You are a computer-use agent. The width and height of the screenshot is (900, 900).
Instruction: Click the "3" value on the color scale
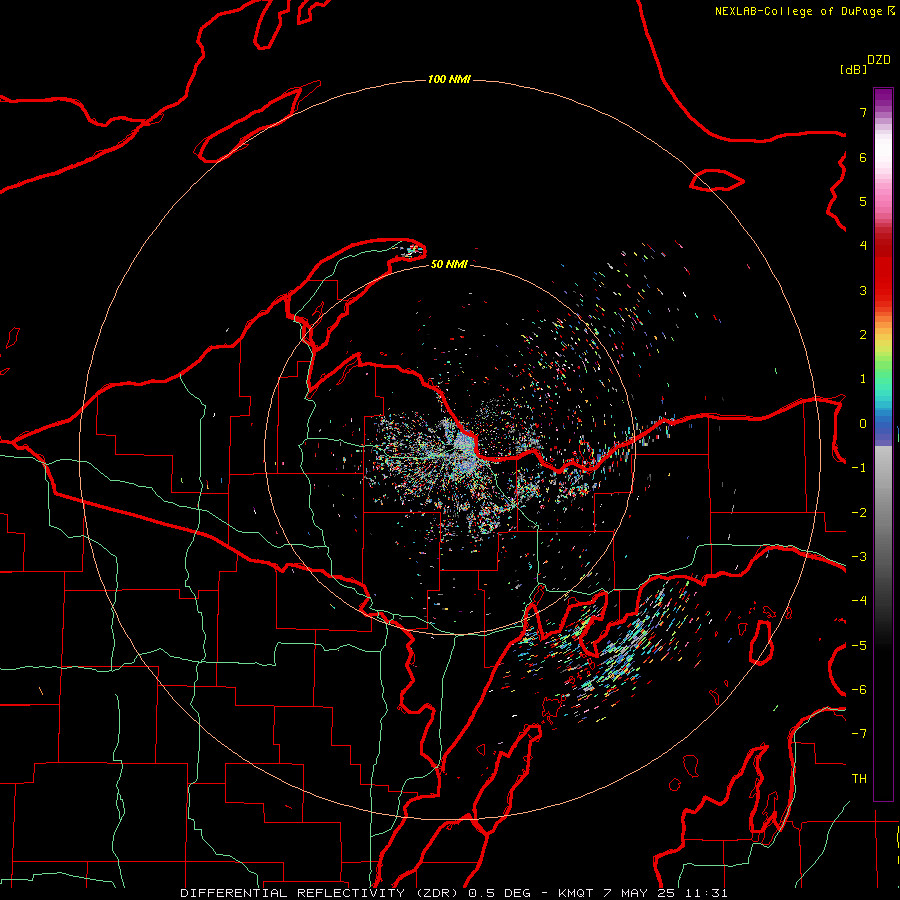pos(863,290)
